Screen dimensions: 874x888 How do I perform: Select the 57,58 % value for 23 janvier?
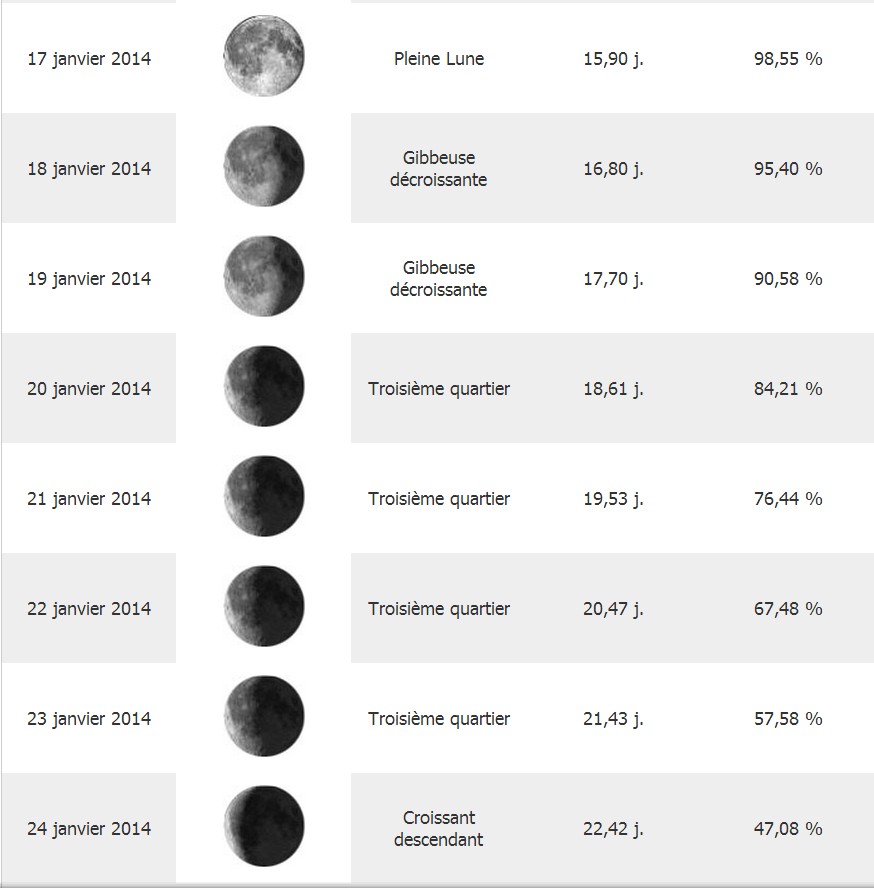pos(788,719)
